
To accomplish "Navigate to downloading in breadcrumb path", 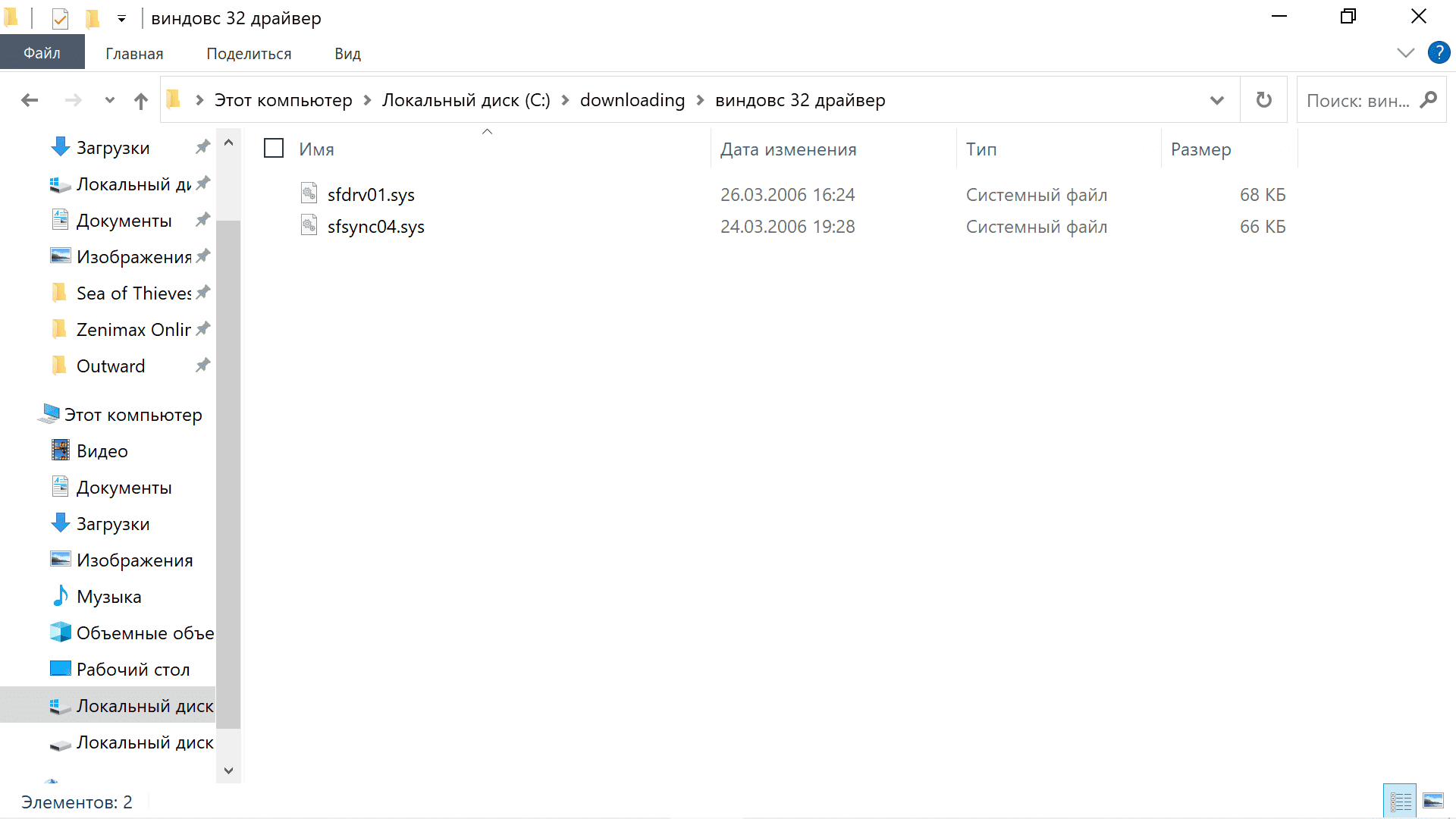I will (632, 100).
